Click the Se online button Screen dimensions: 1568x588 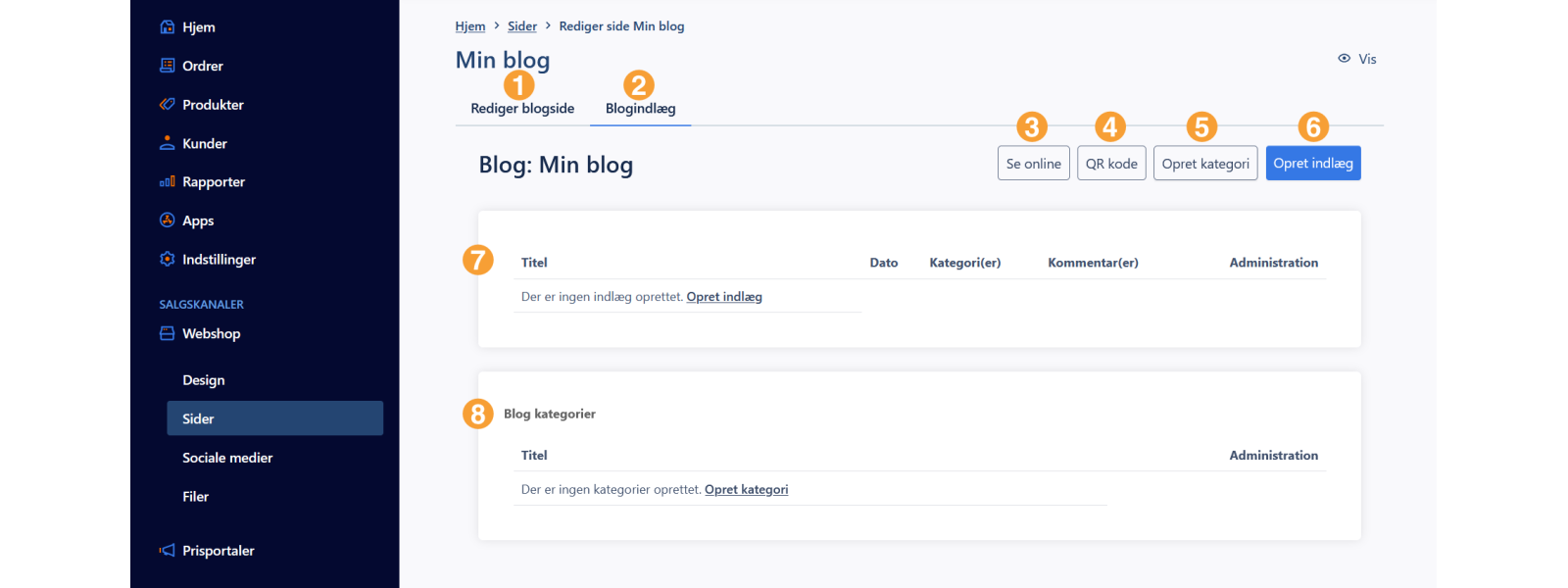coord(1033,164)
